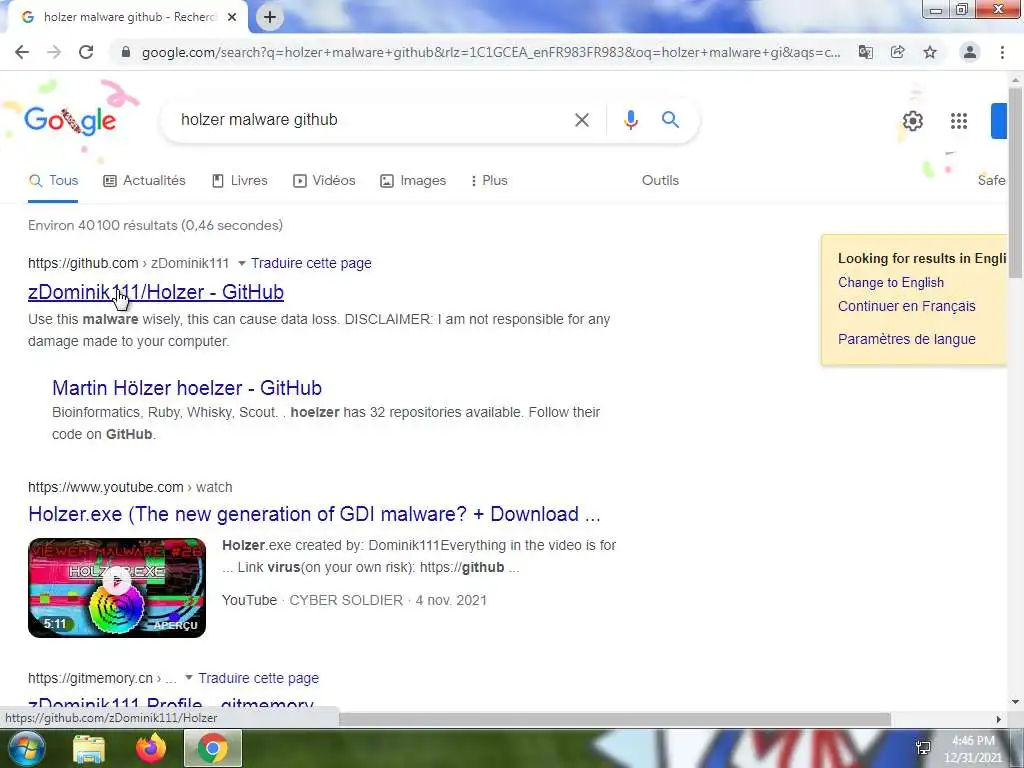Click the Google doodle logo
The width and height of the screenshot is (1024, 768).
(x=71, y=121)
